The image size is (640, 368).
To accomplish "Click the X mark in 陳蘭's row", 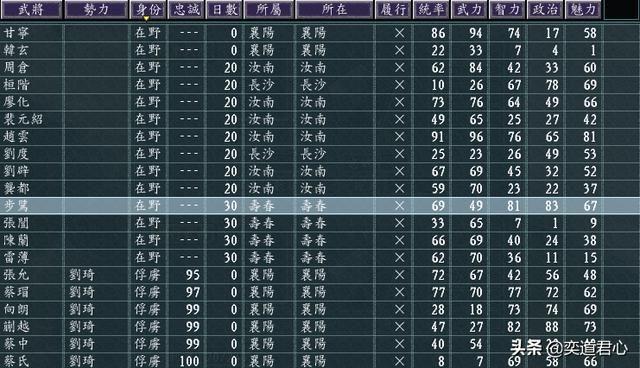I will coord(400,240).
